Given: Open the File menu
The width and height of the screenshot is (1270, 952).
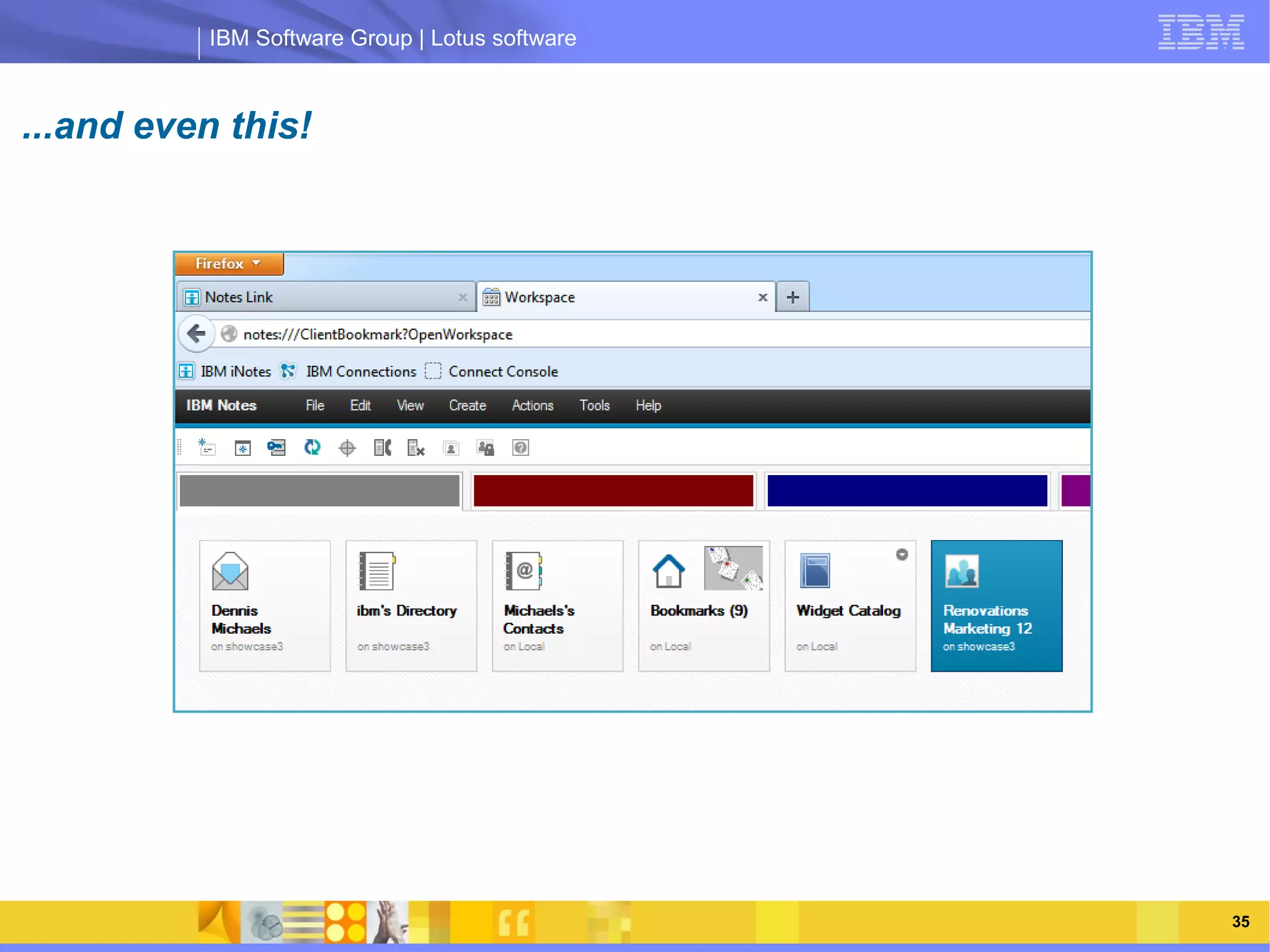Looking at the screenshot, I should (x=315, y=406).
